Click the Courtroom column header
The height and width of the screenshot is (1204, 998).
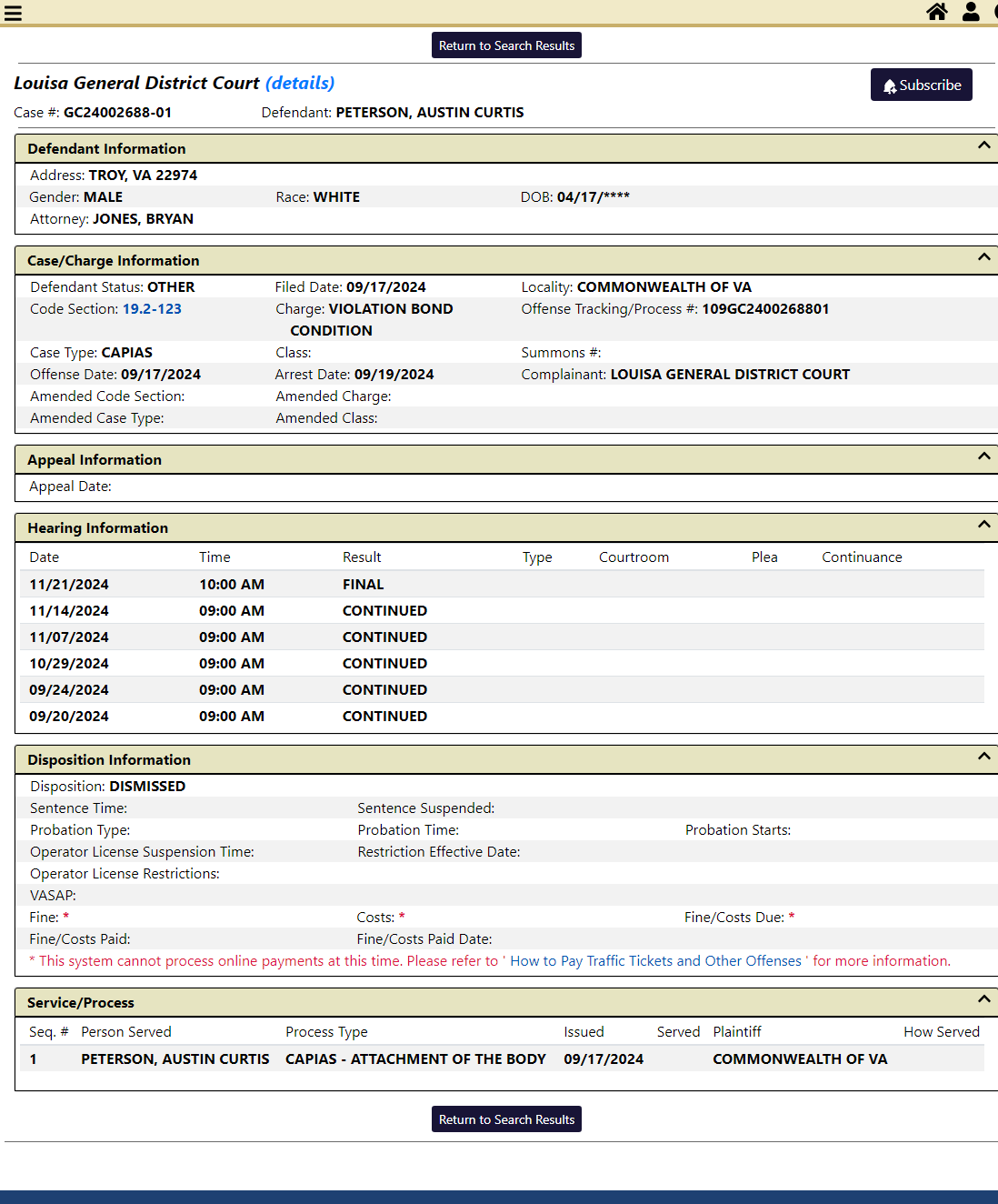(634, 557)
